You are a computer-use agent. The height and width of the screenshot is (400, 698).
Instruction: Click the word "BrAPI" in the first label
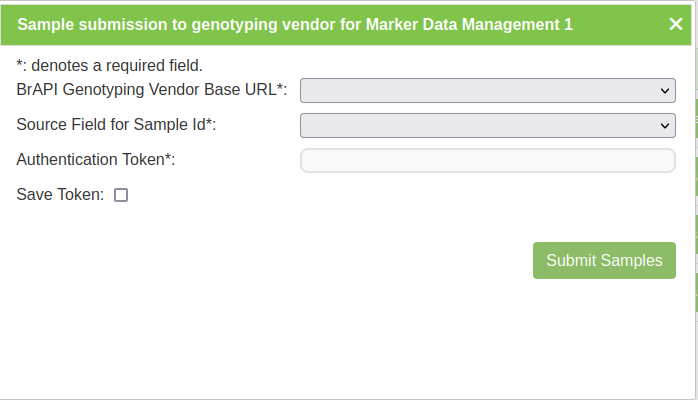point(38,90)
